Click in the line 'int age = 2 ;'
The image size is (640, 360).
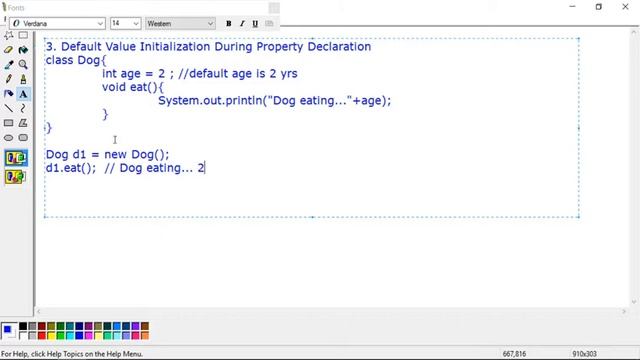click(138, 74)
